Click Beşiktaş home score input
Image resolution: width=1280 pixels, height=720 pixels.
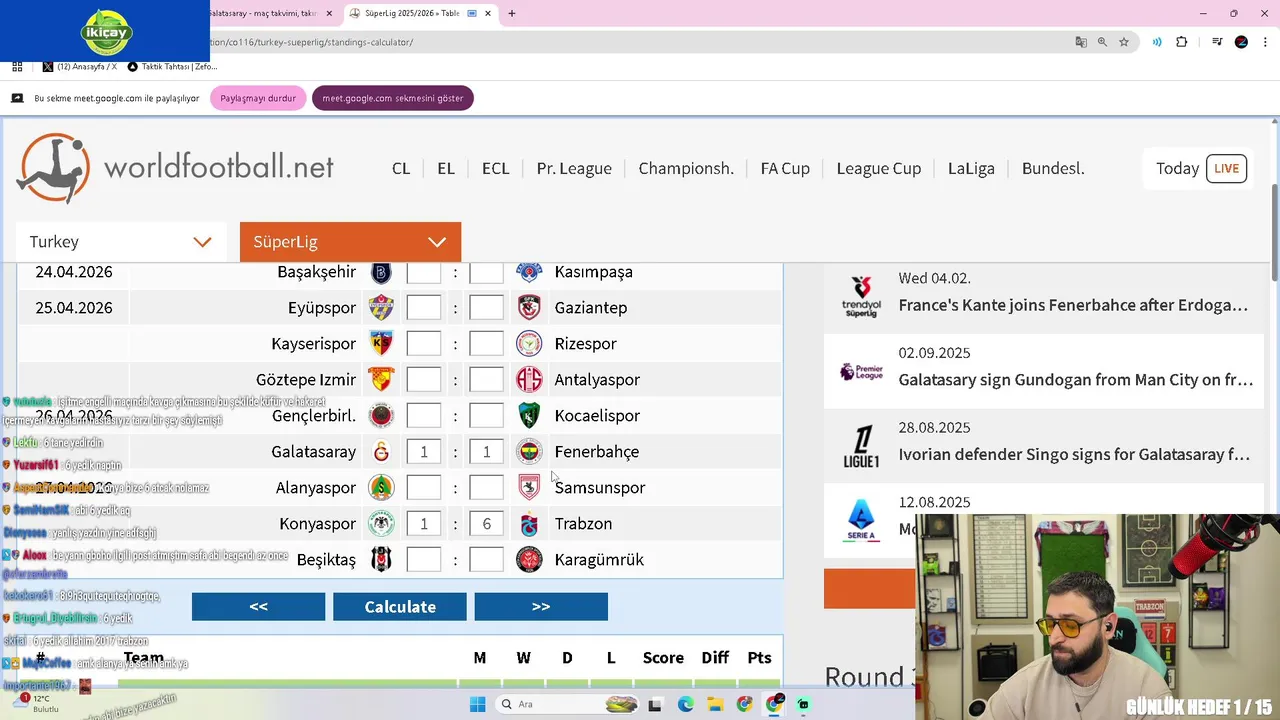coord(423,559)
